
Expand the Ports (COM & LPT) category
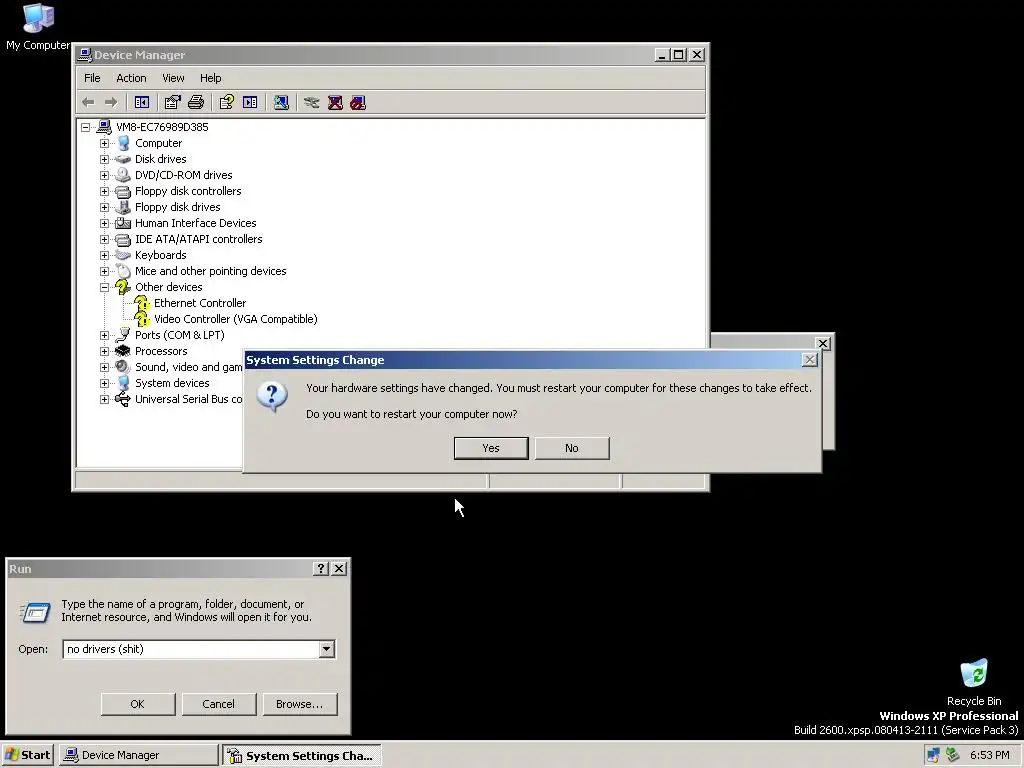pos(104,335)
